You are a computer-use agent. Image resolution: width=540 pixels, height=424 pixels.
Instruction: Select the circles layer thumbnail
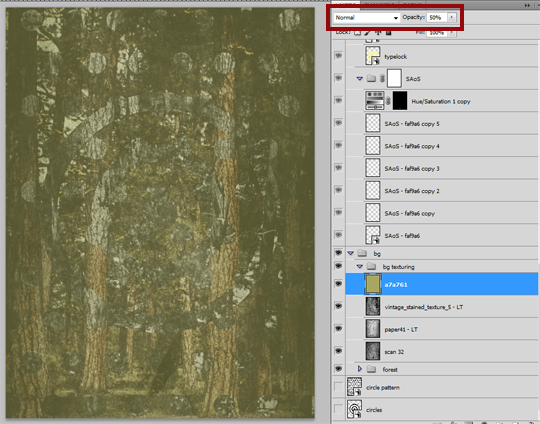point(354,409)
